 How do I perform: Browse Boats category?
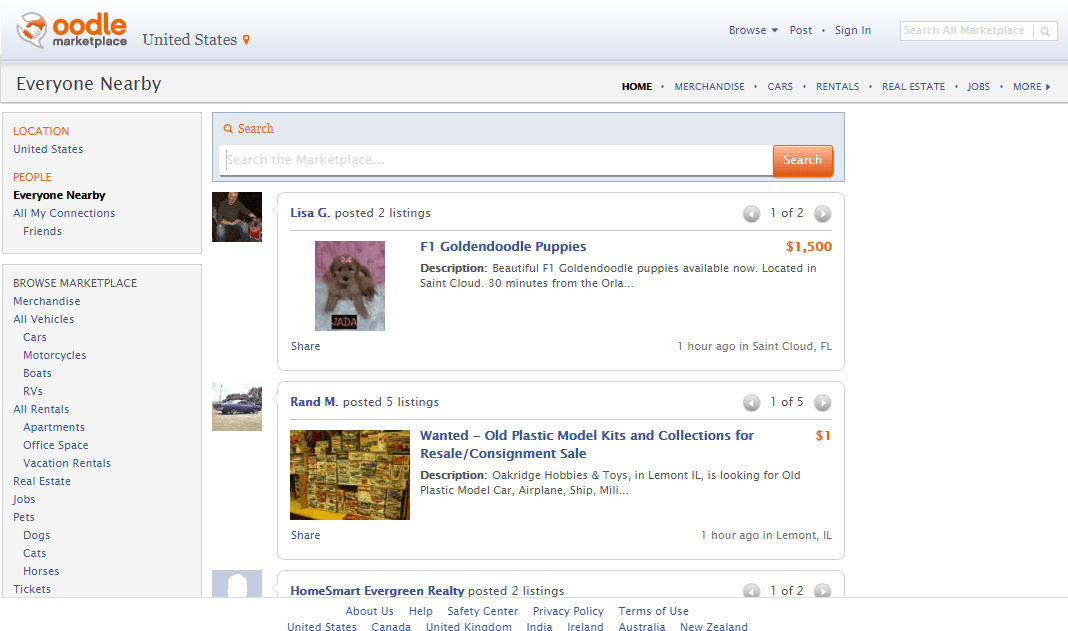pos(37,373)
